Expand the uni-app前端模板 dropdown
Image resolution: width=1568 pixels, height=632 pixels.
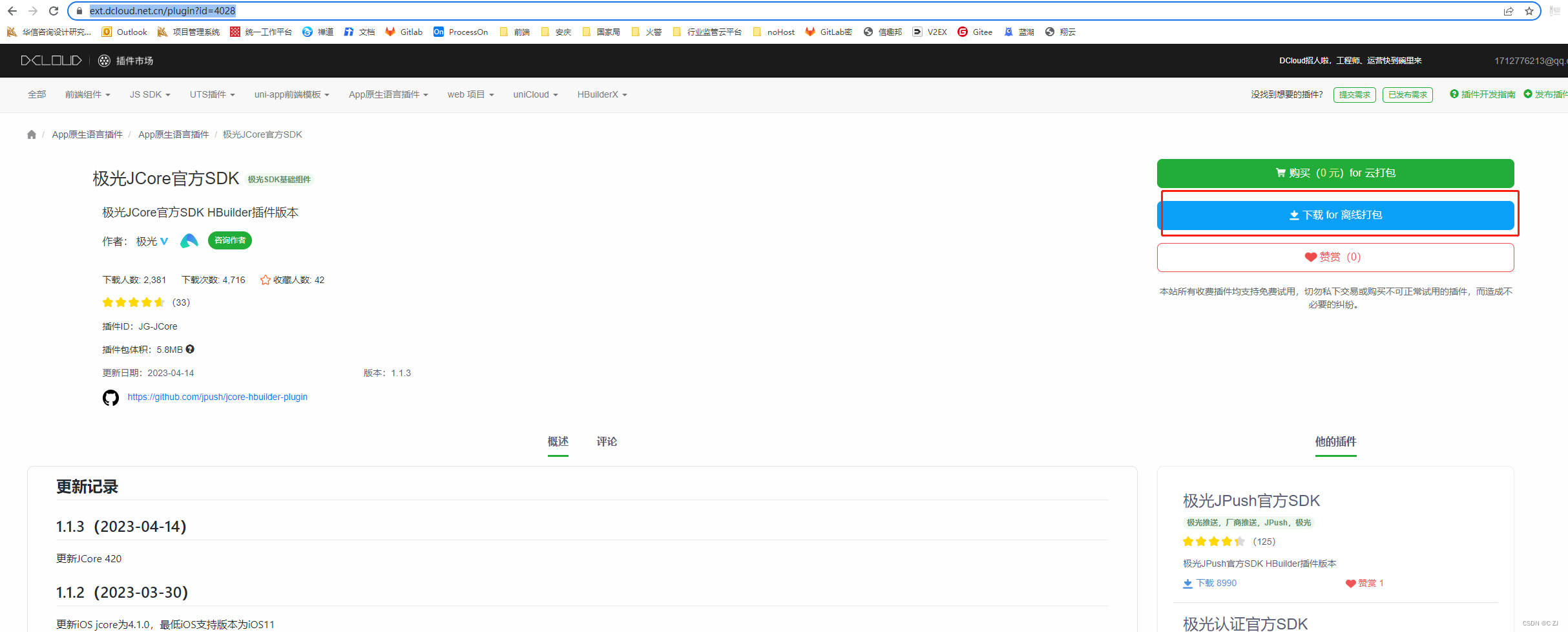[x=292, y=94]
